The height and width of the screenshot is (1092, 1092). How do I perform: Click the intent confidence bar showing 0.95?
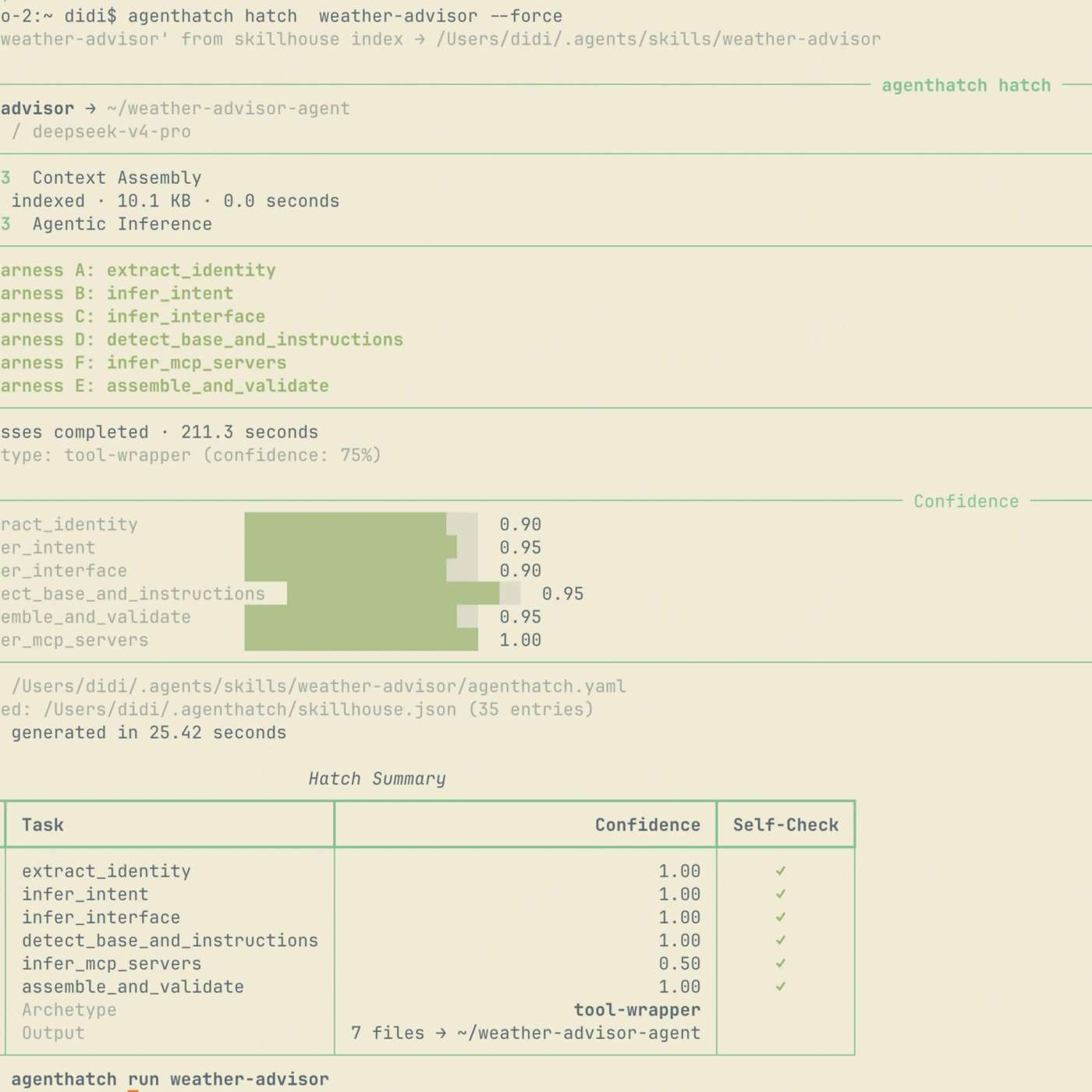361,547
